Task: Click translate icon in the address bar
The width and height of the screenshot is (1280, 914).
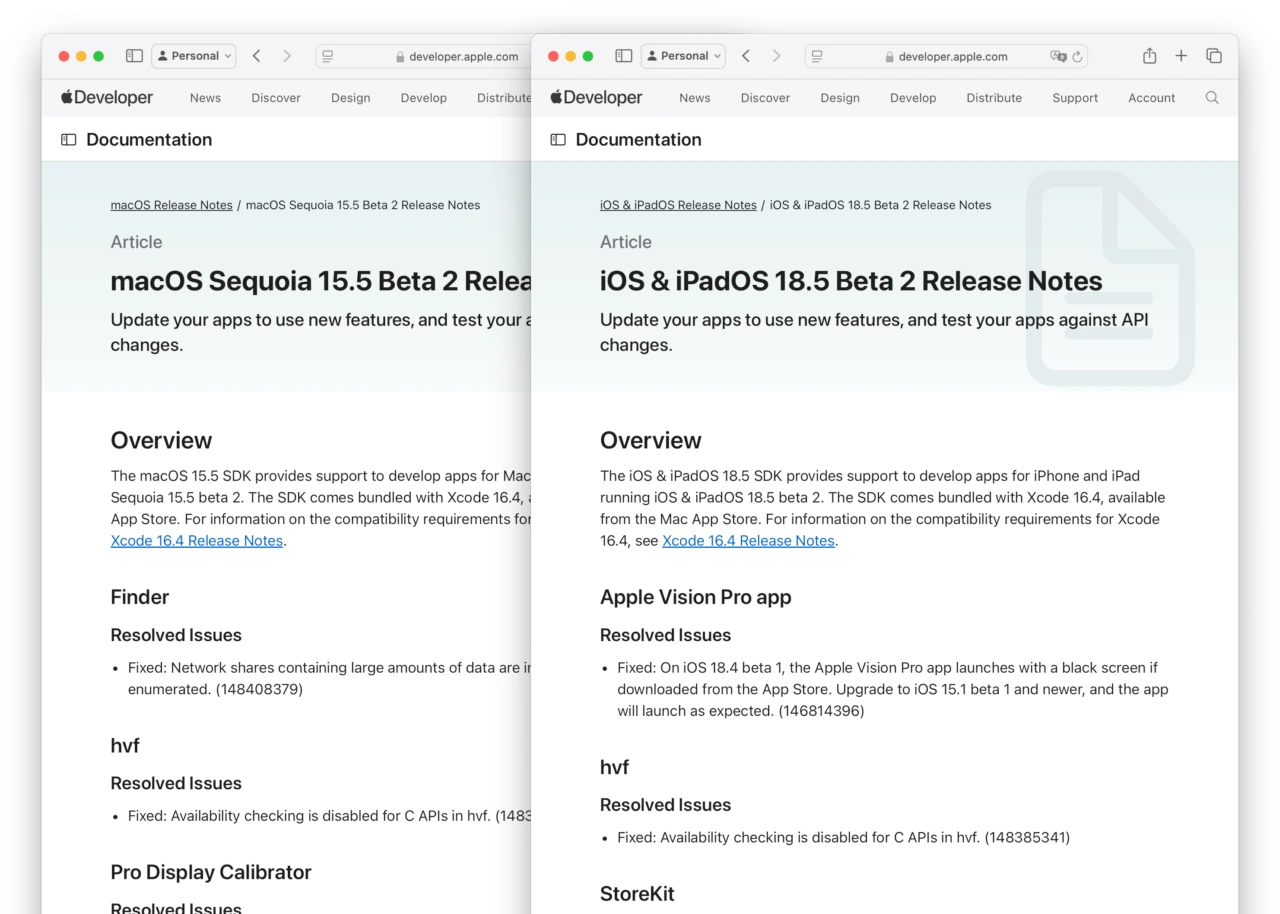Action: (x=1058, y=57)
